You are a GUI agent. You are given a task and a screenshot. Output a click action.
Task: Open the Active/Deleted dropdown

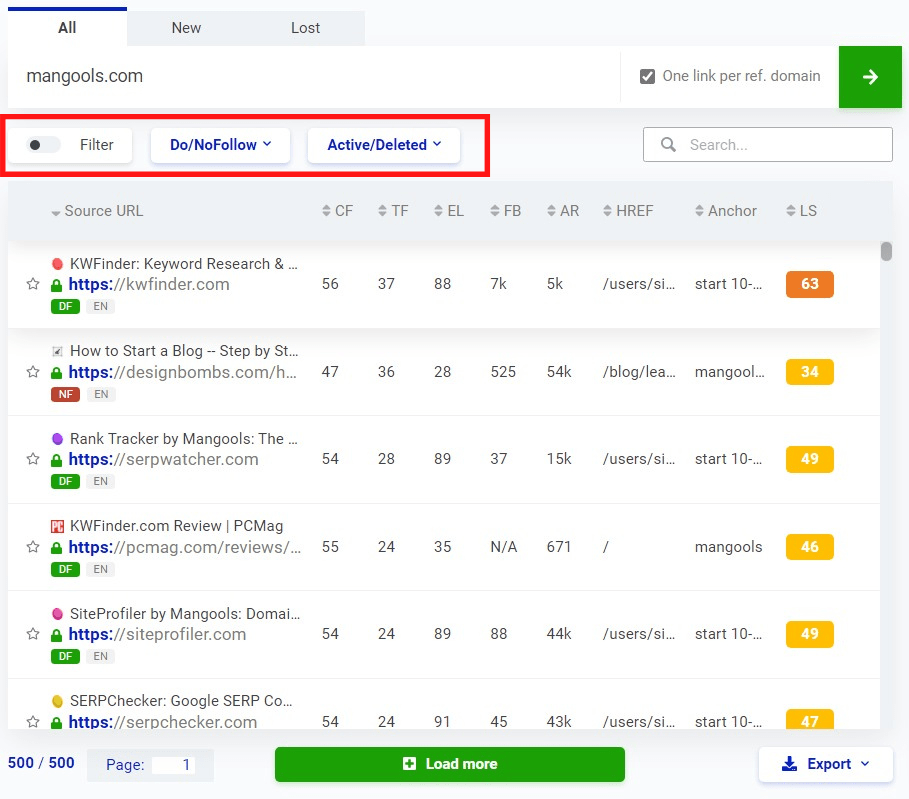coord(384,145)
